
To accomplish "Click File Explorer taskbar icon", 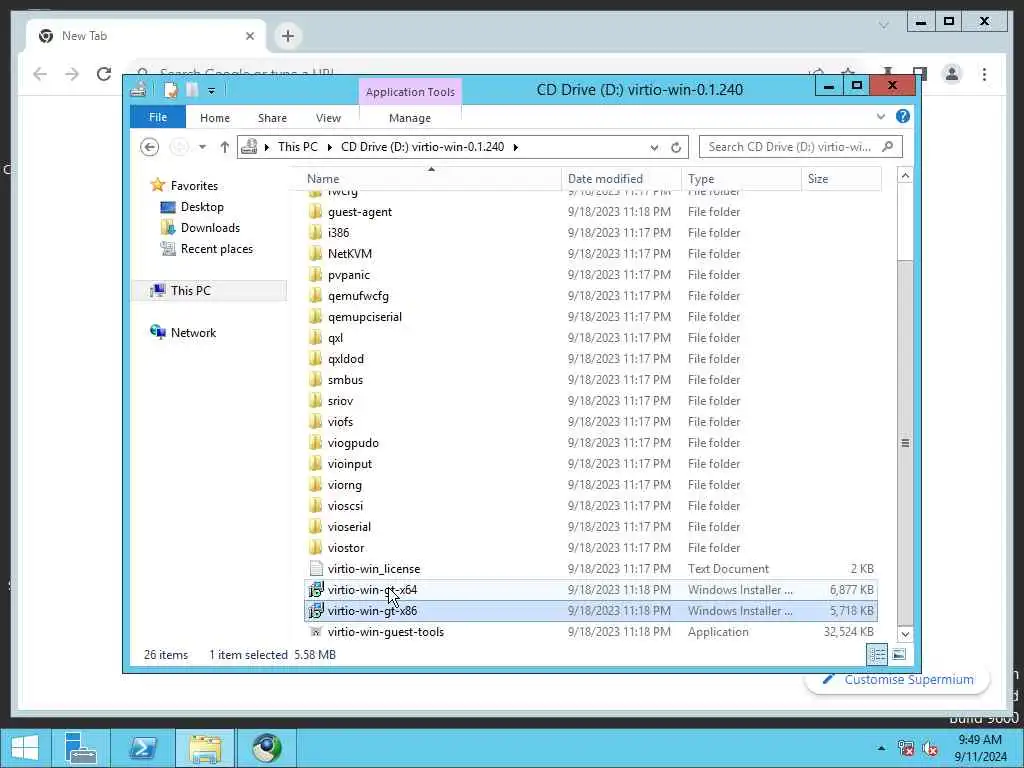I will (205, 747).
